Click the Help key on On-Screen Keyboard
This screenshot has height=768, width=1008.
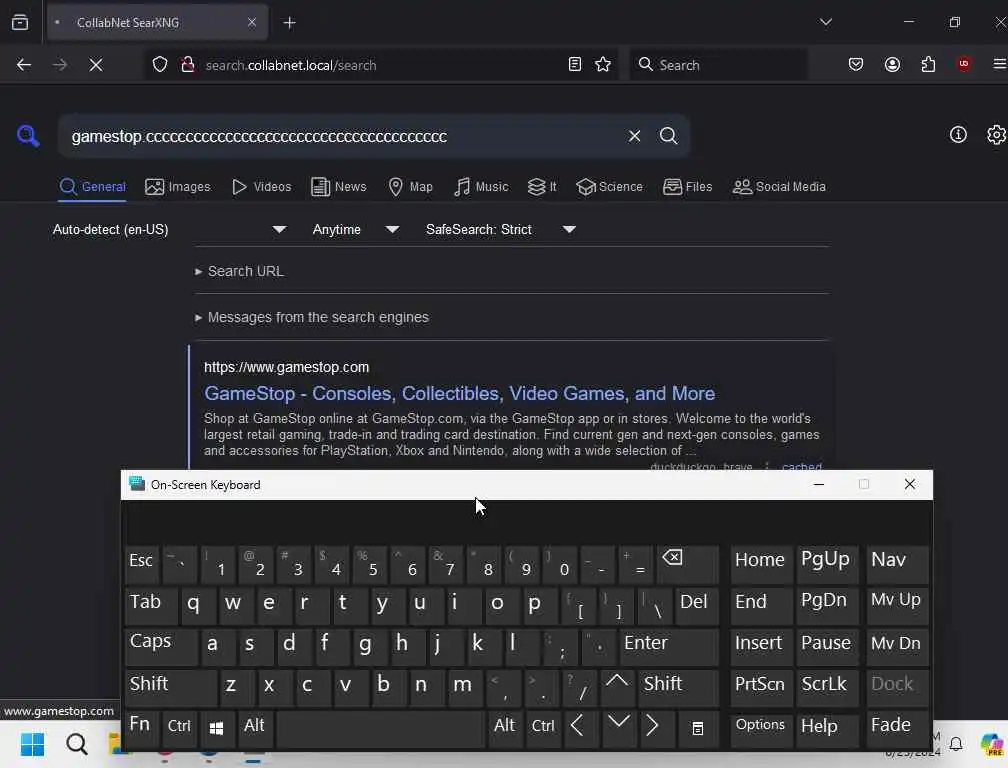click(827, 728)
